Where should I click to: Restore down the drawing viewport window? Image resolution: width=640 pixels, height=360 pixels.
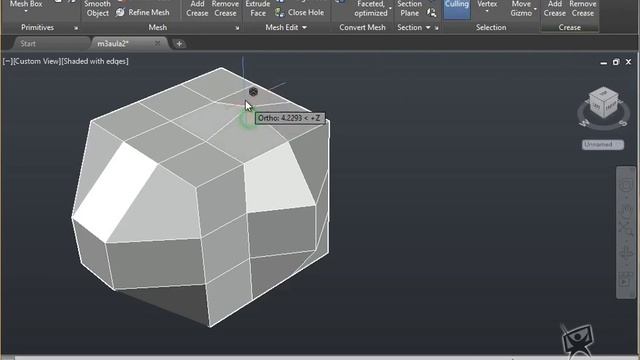[x=616, y=62]
